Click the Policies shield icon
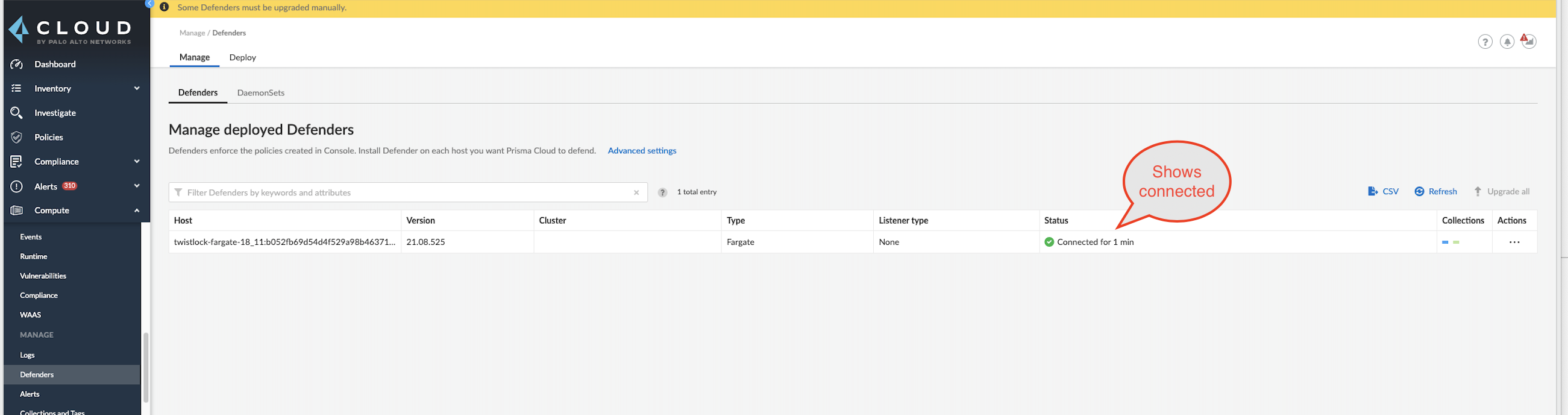The height and width of the screenshot is (415, 1568). click(16, 137)
